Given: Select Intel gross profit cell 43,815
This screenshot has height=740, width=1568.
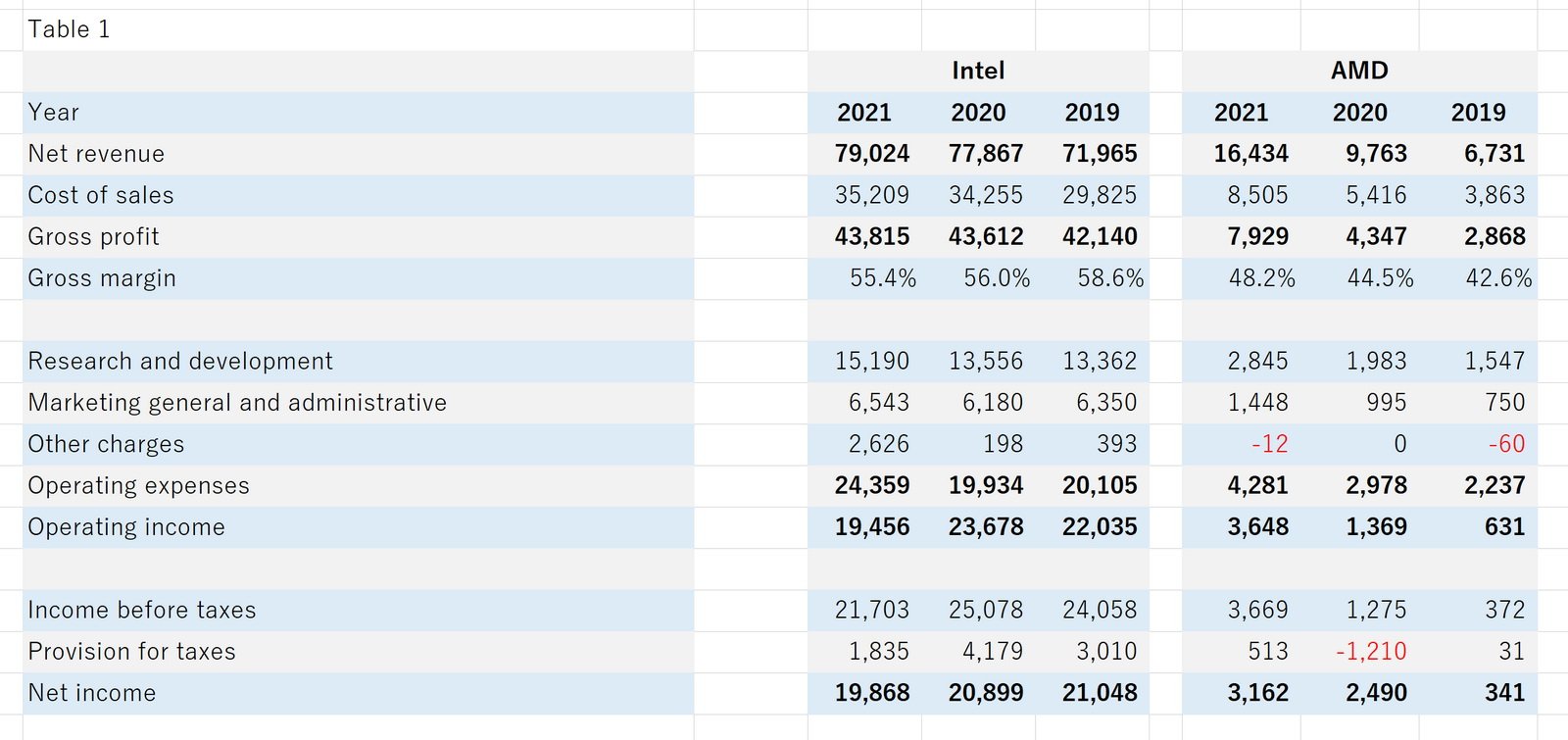Looking at the screenshot, I should [x=872, y=237].
